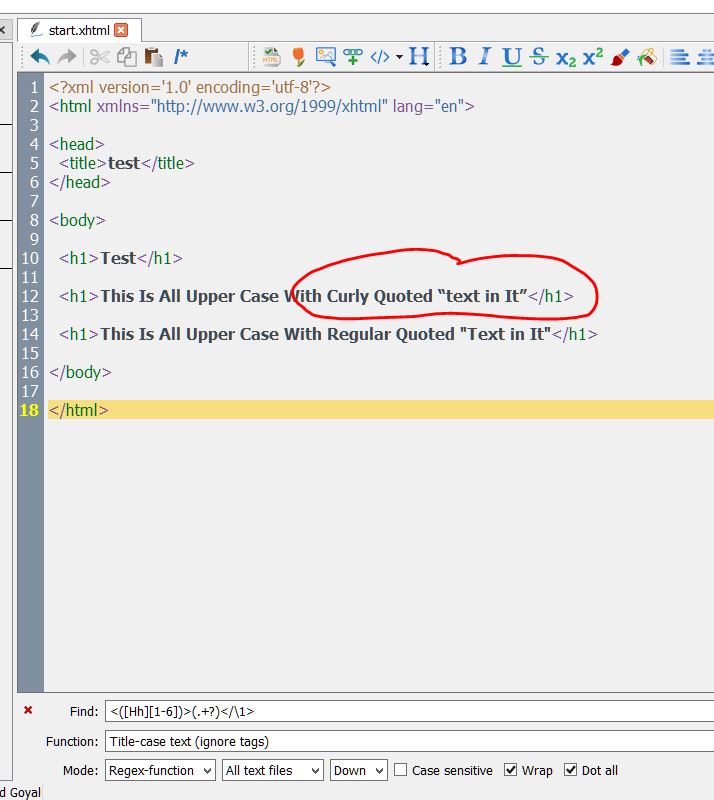
Task: Set background color with paint bucket icon
Action: (647, 57)
